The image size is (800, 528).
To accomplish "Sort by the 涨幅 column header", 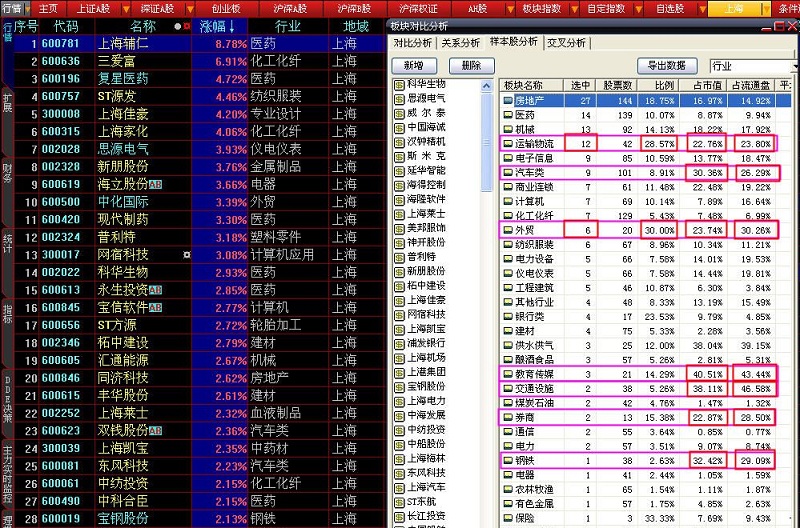I will coord(219,27).
